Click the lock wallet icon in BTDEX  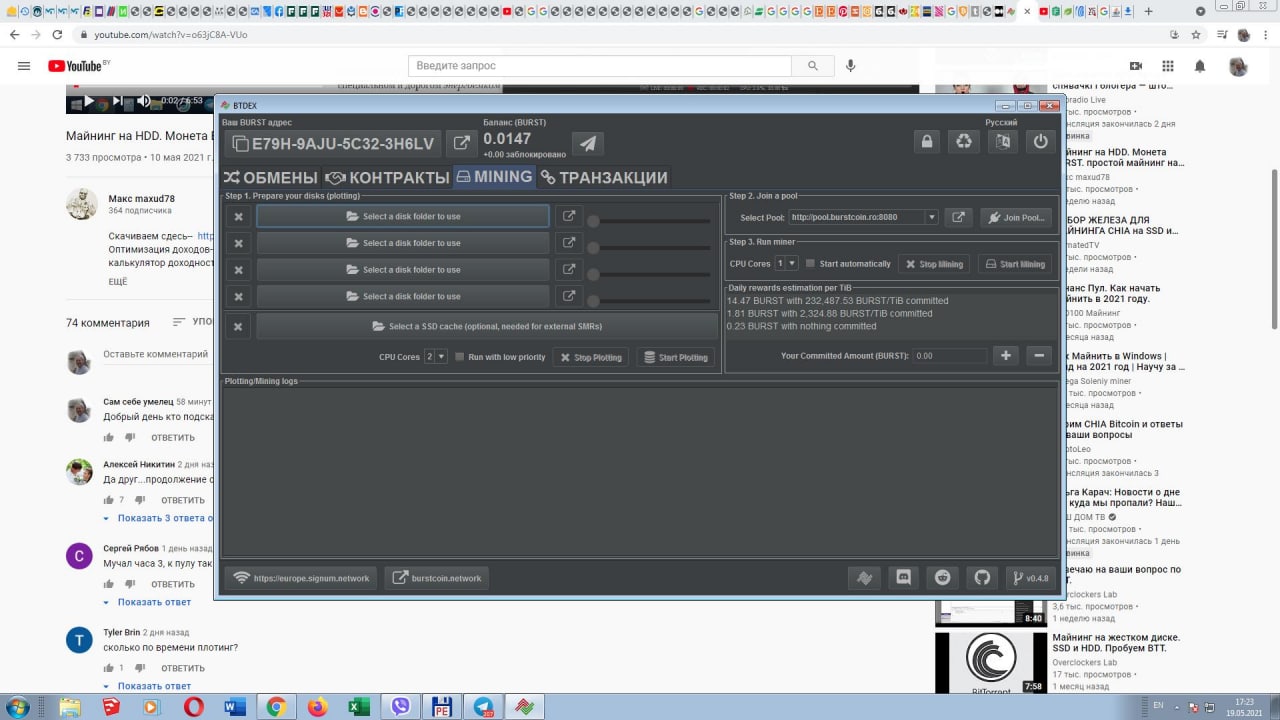927,141
